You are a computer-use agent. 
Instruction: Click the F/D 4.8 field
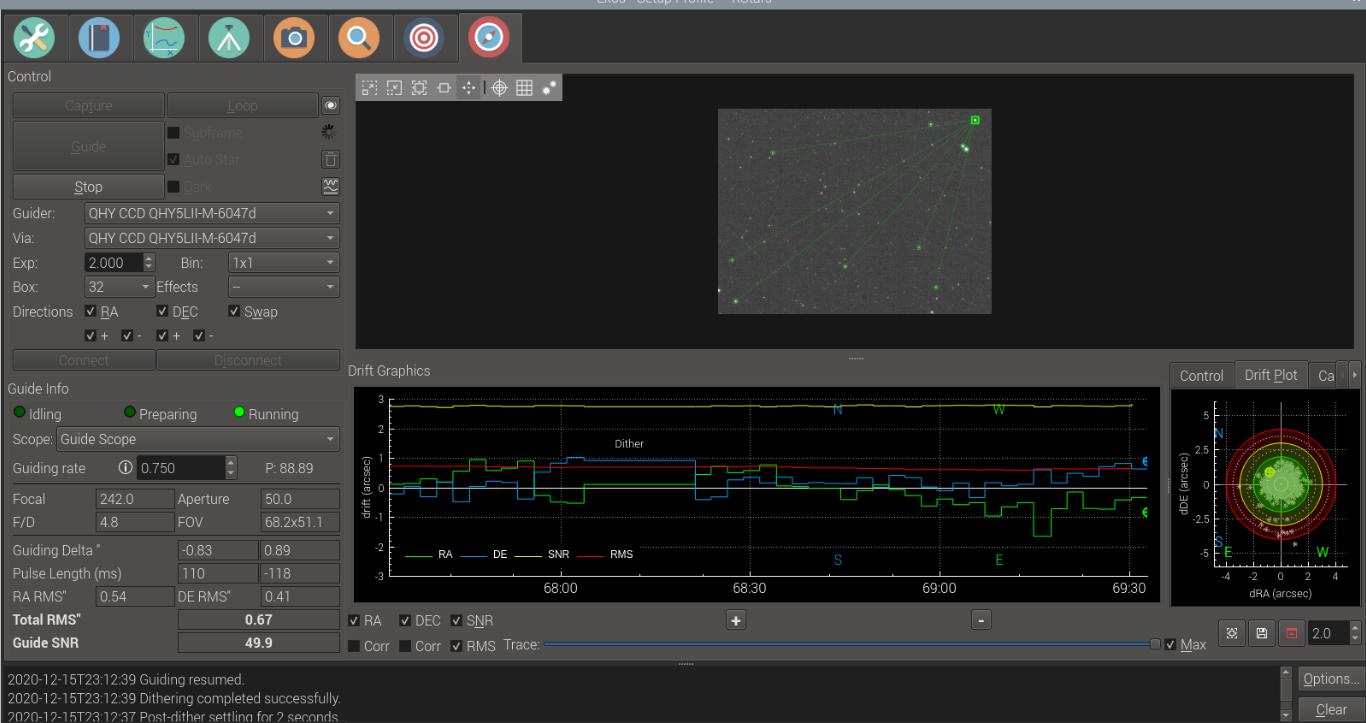tap(134, 521)
